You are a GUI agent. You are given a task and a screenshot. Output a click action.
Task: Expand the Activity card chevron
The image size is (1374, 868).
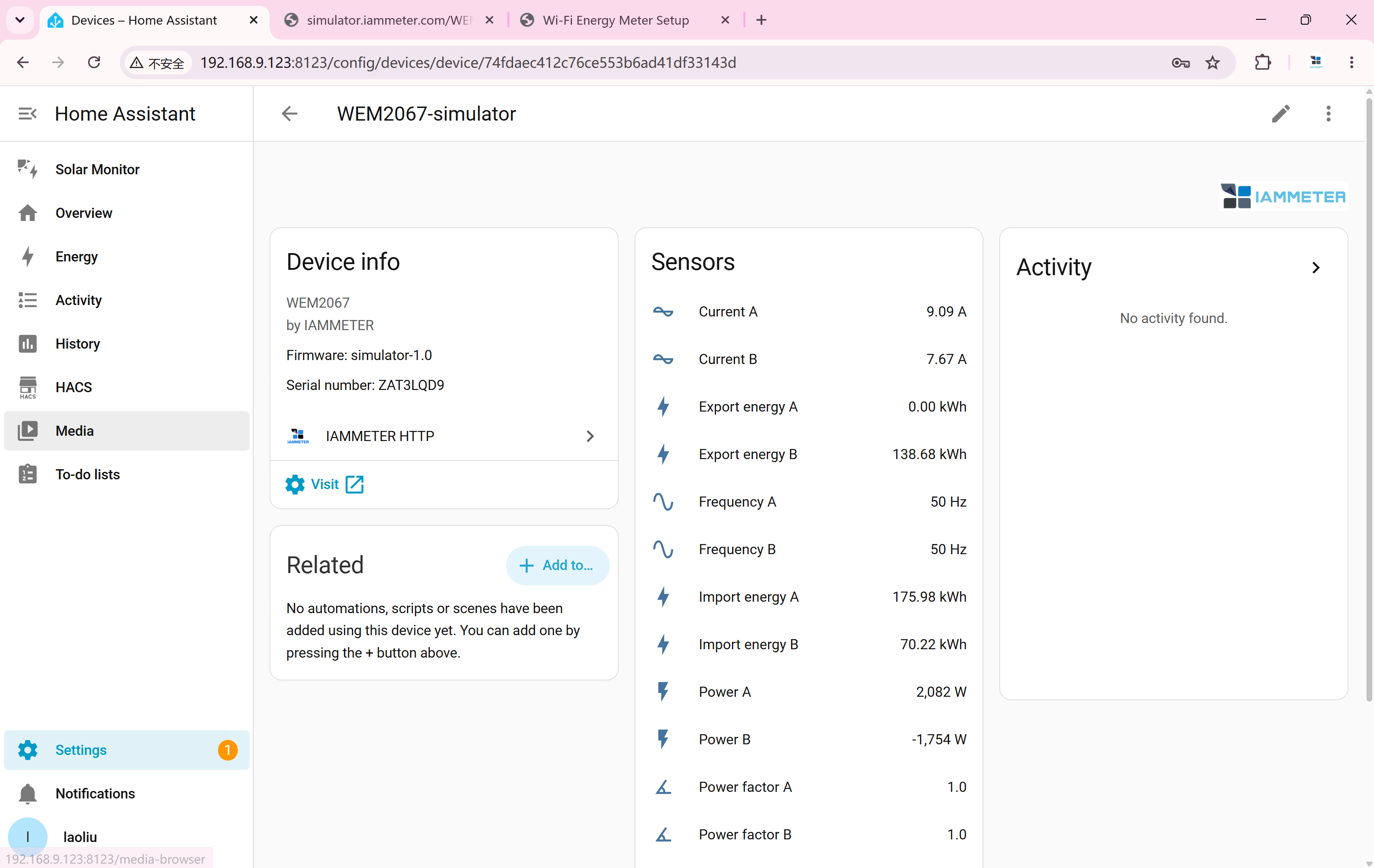1316,268
